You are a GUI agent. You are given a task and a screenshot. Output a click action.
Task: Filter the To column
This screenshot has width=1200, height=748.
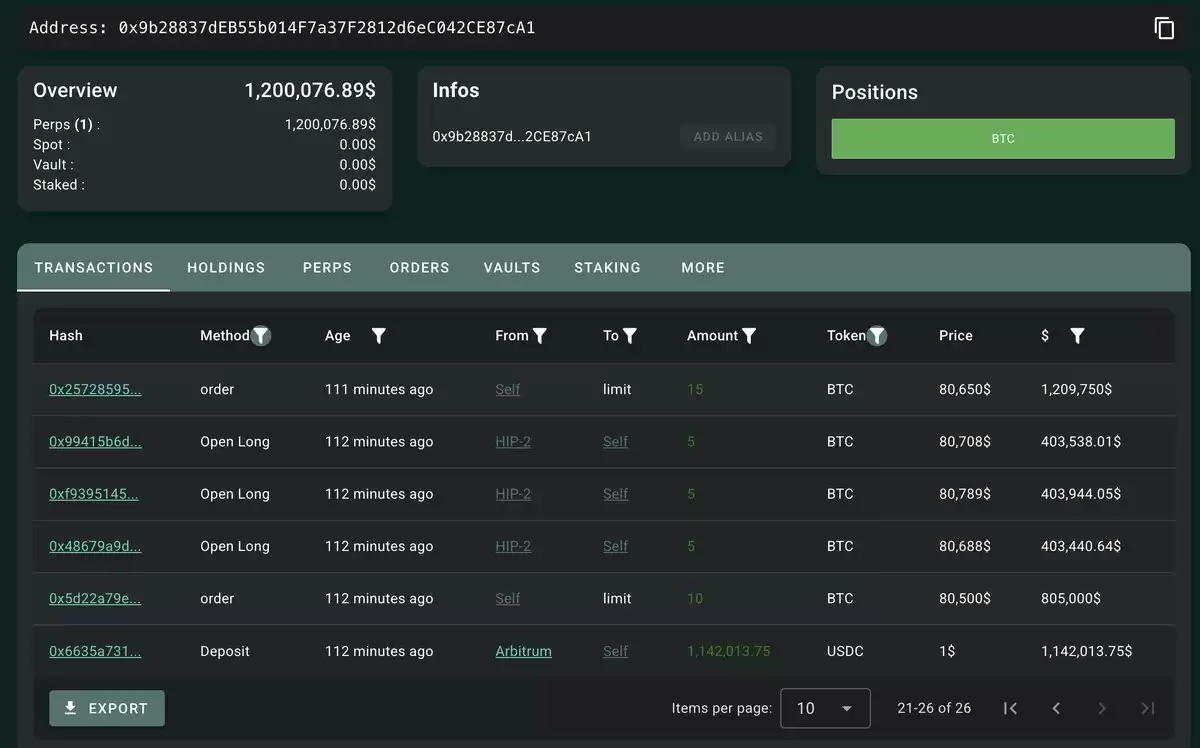pyautogui.click(x=630, y=336)
